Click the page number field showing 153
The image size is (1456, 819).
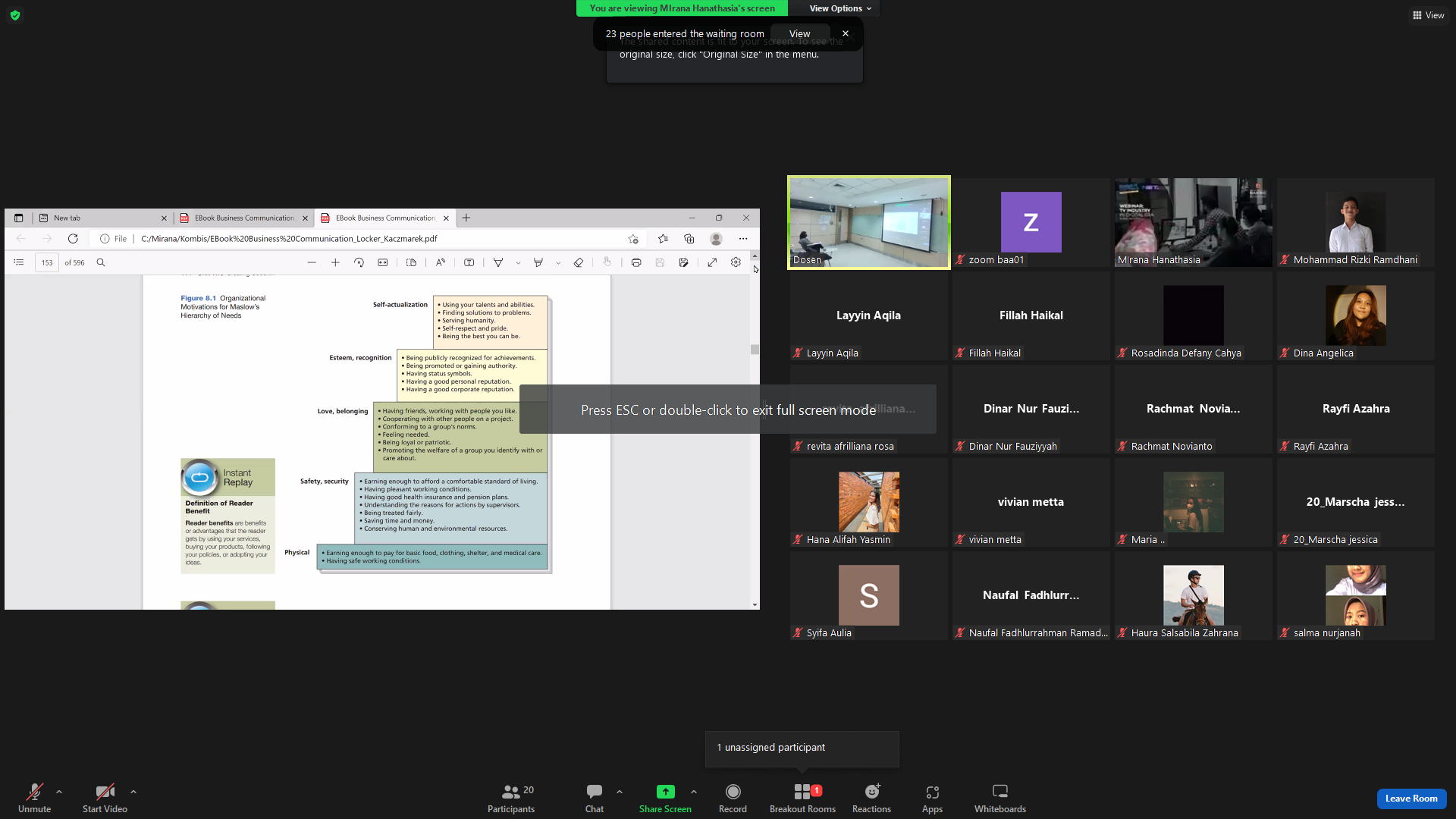(47, 262)
